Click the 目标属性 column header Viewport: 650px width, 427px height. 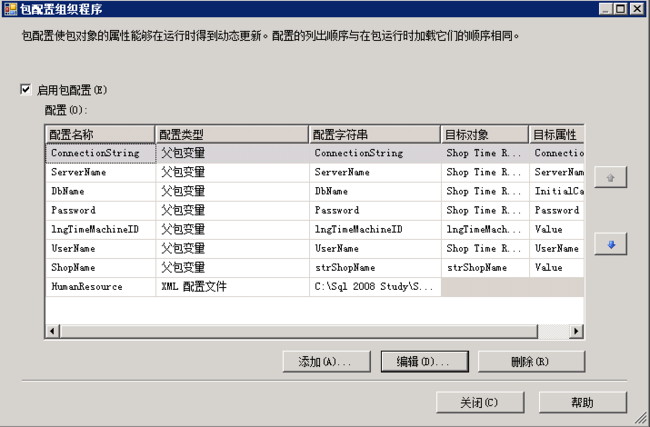pos(557,134)
